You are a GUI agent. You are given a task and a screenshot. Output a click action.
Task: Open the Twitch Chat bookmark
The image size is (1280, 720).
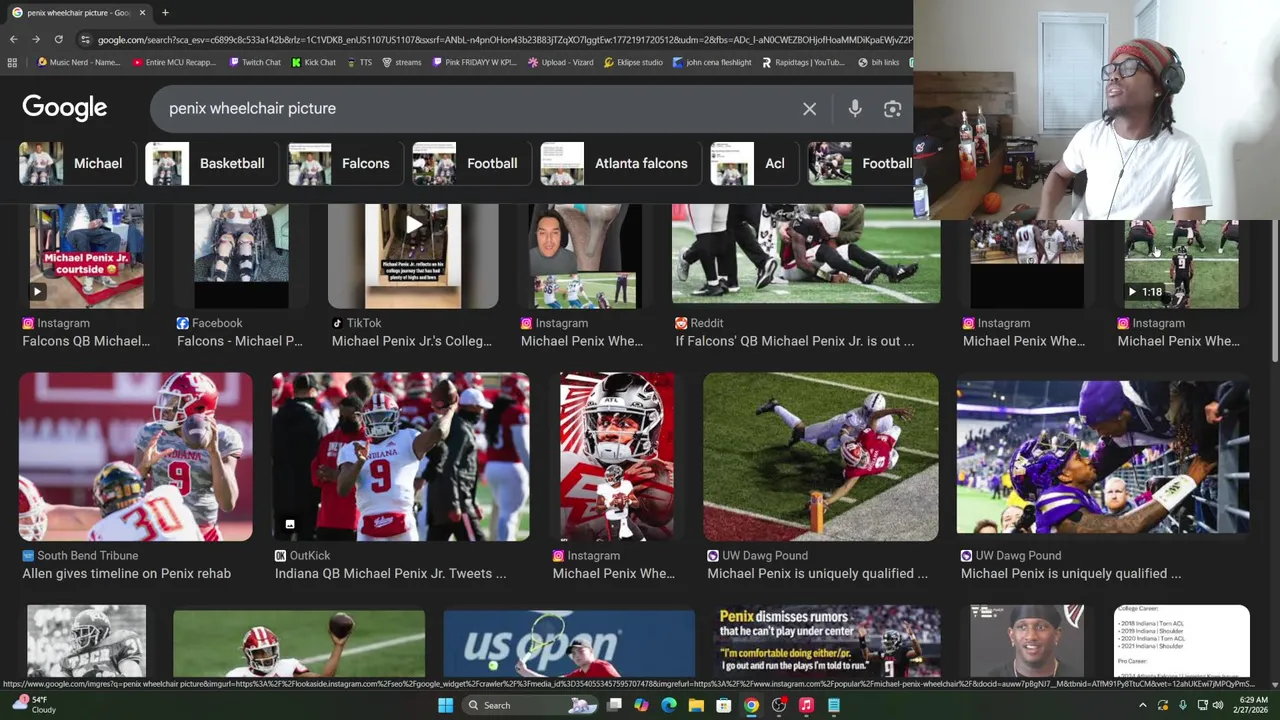[254, 62]
